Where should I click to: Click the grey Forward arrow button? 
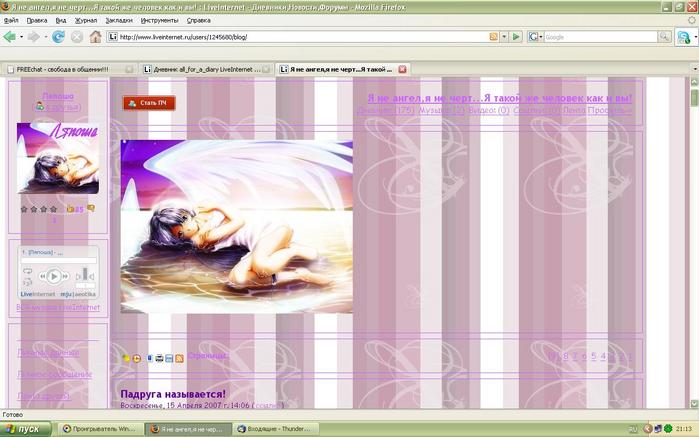click(x=33, y=37)
